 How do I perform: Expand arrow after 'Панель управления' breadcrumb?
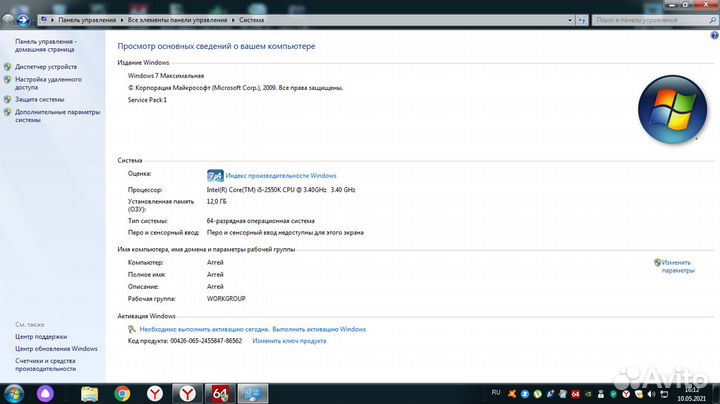coord(122,20)
